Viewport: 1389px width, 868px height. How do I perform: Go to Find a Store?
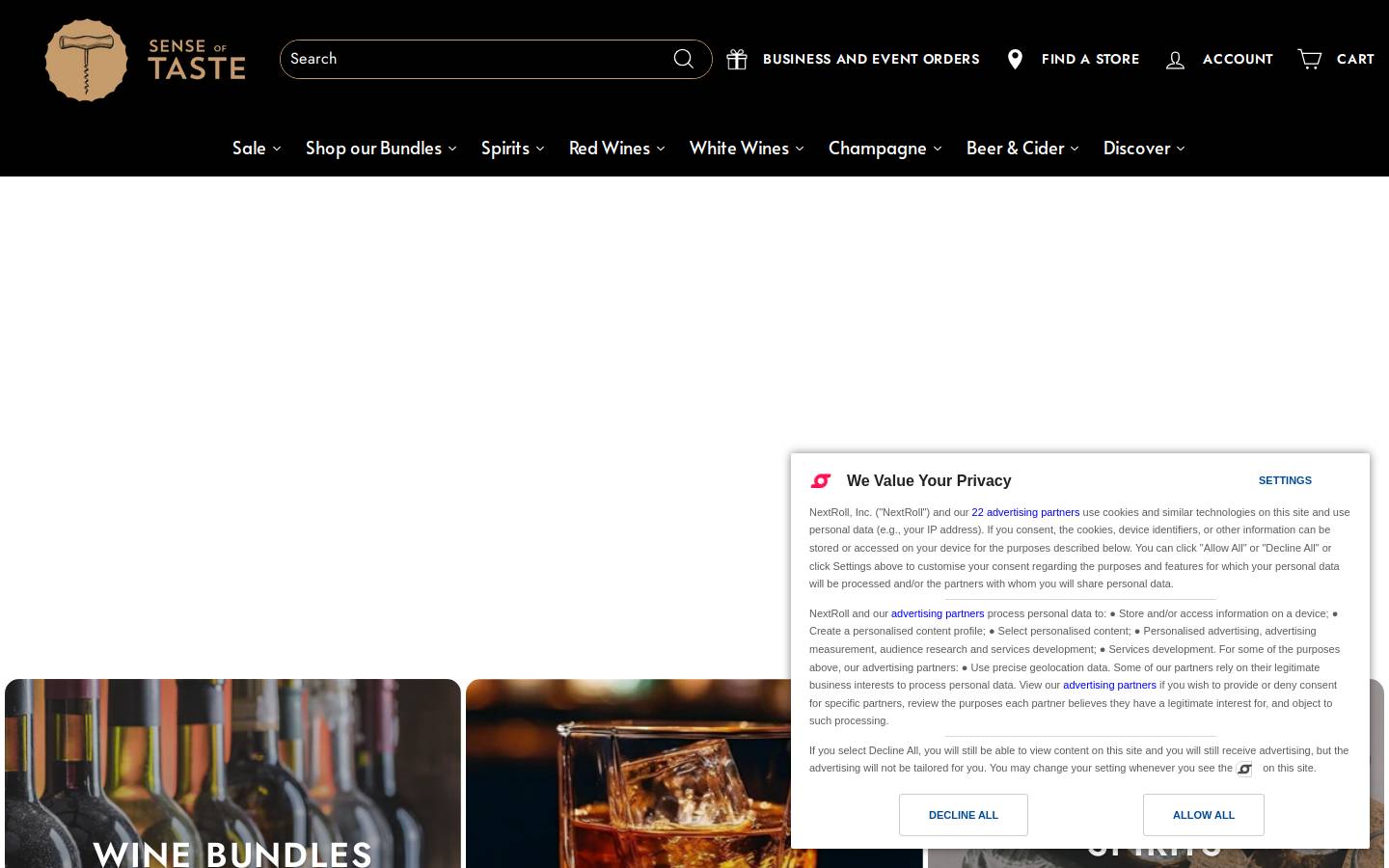pos(1090,59)
